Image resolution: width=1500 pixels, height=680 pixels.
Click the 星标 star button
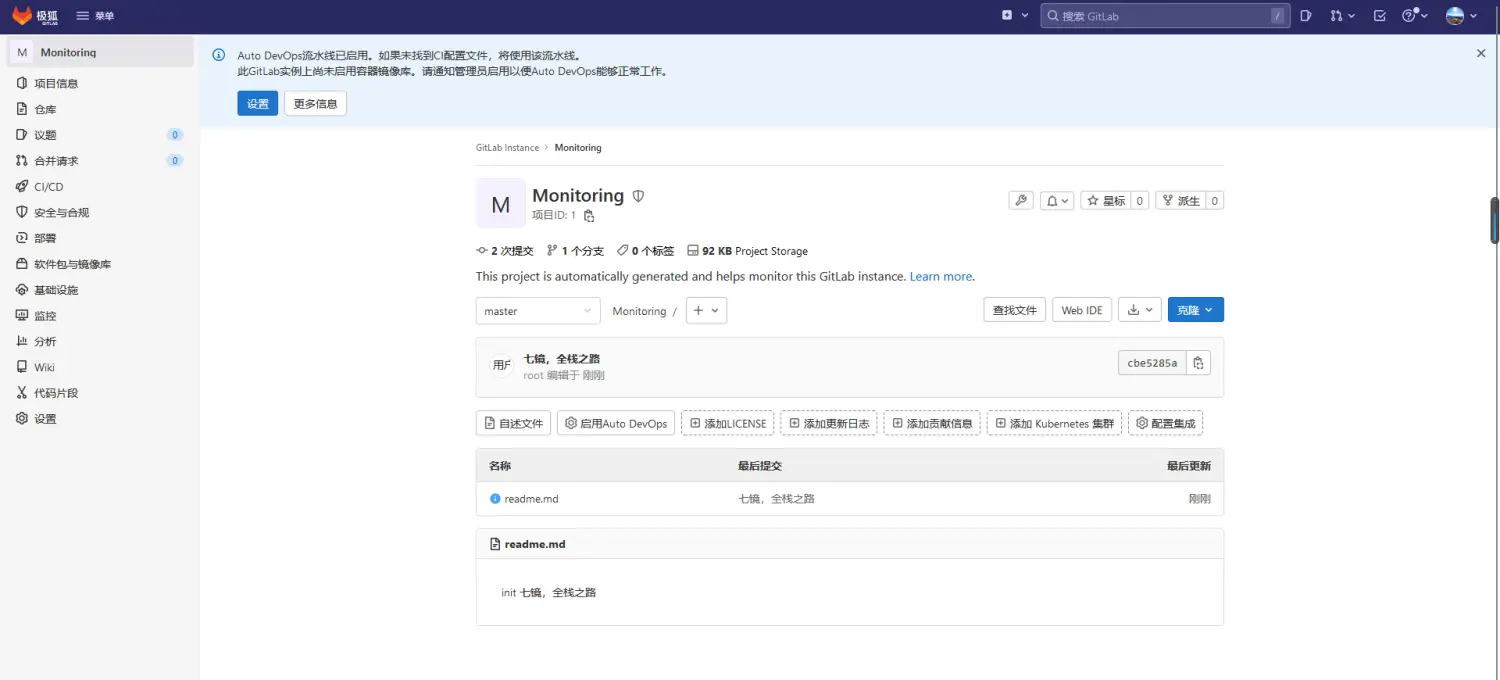[1105, 201]
